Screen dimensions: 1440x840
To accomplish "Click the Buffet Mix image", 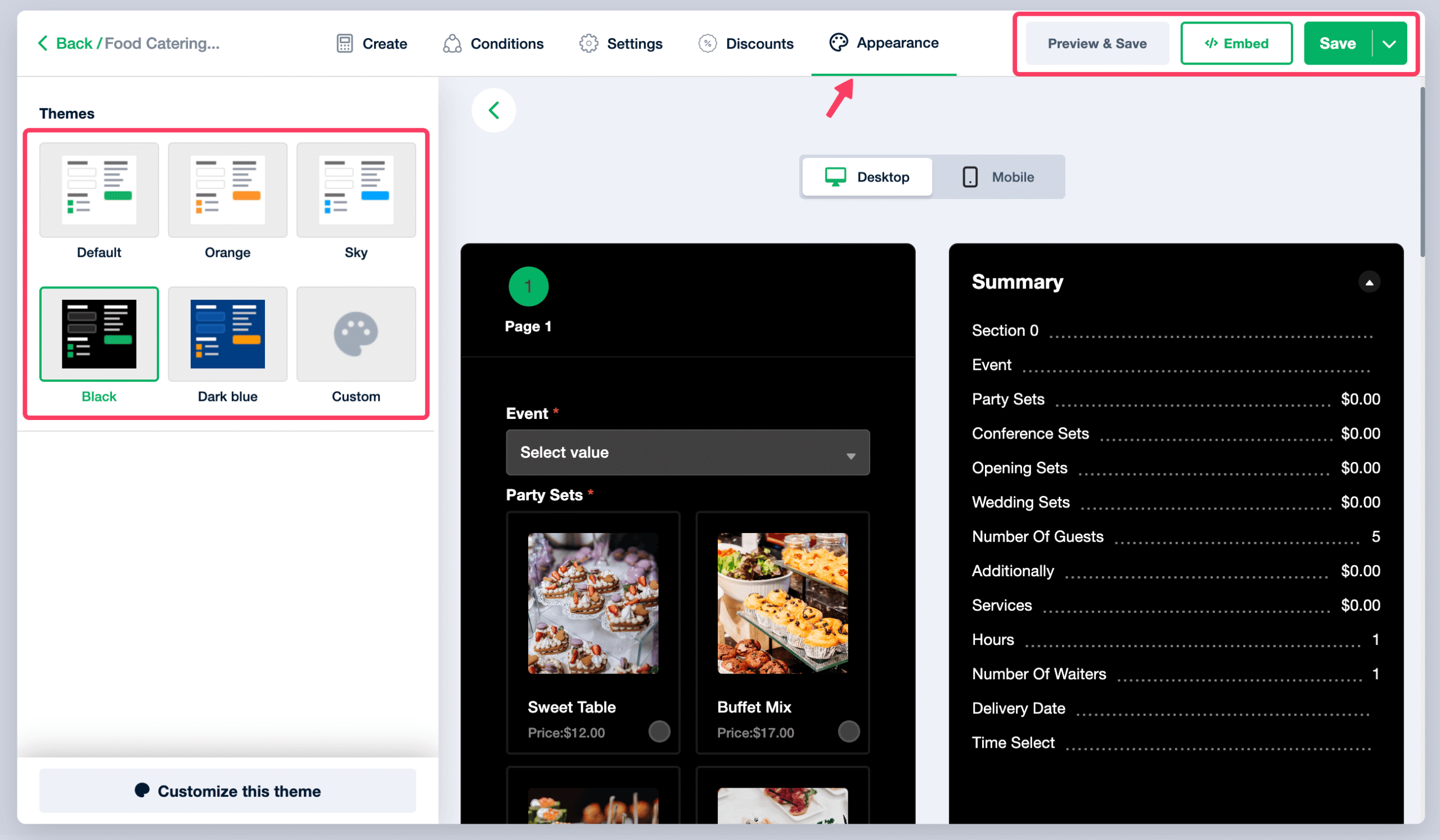I will (783, 604).
